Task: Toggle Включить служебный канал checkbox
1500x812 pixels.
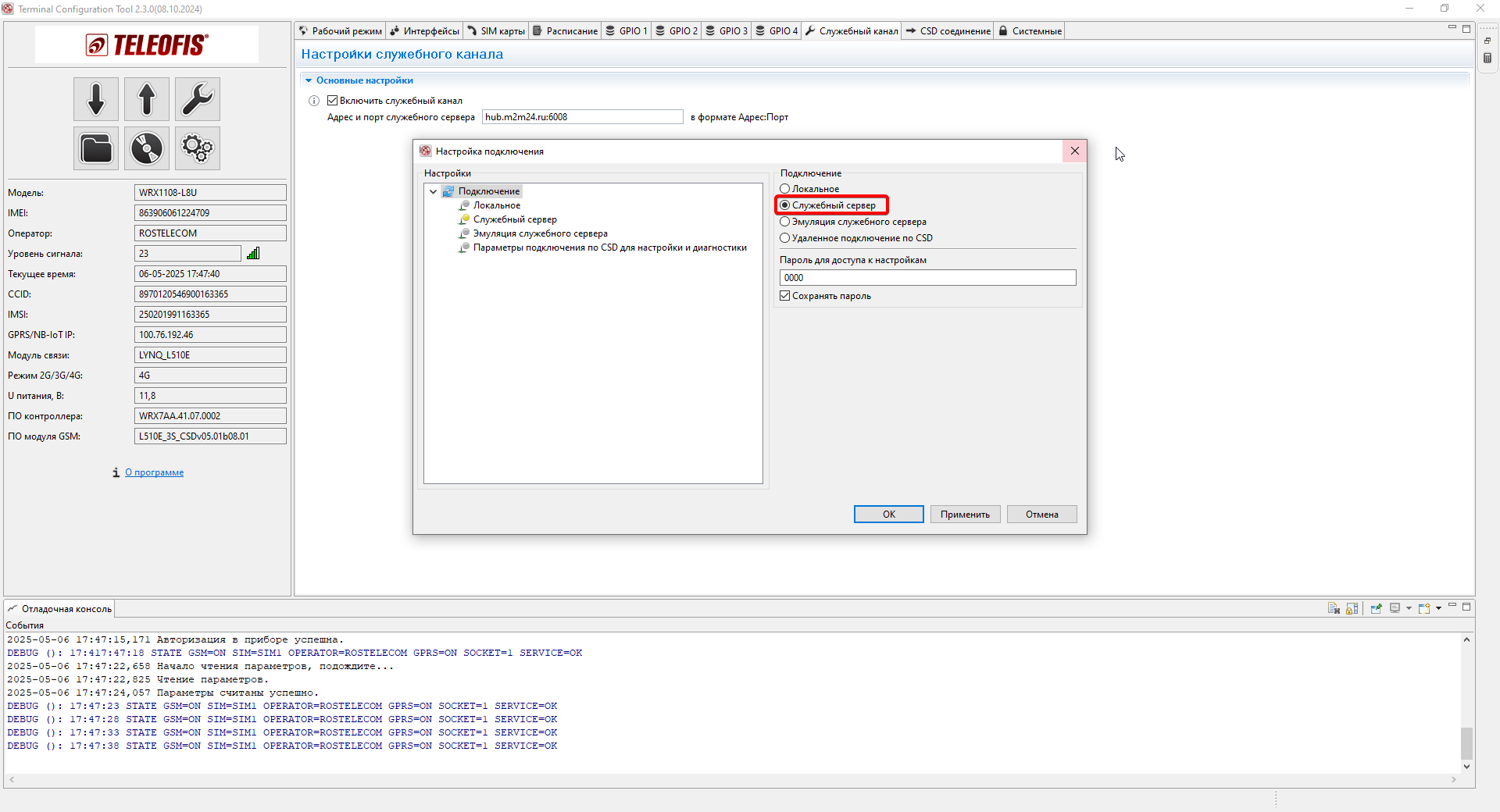Action: coord(332,101)
